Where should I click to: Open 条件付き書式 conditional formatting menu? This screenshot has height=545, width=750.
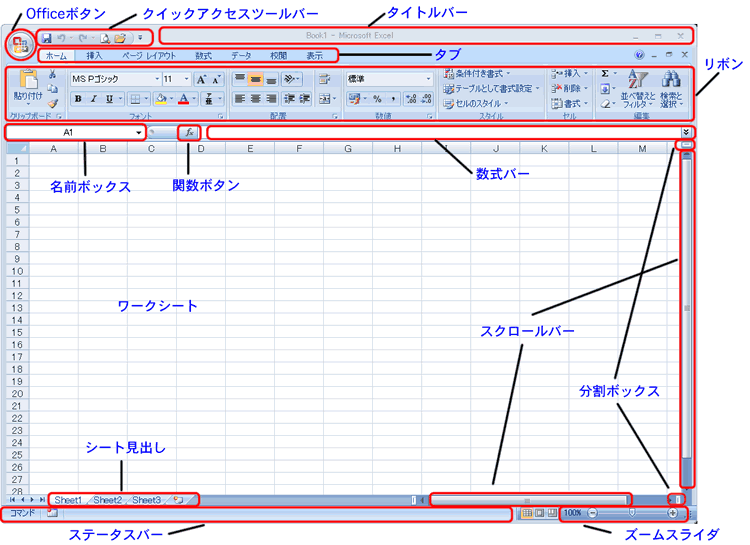(477, 74)
